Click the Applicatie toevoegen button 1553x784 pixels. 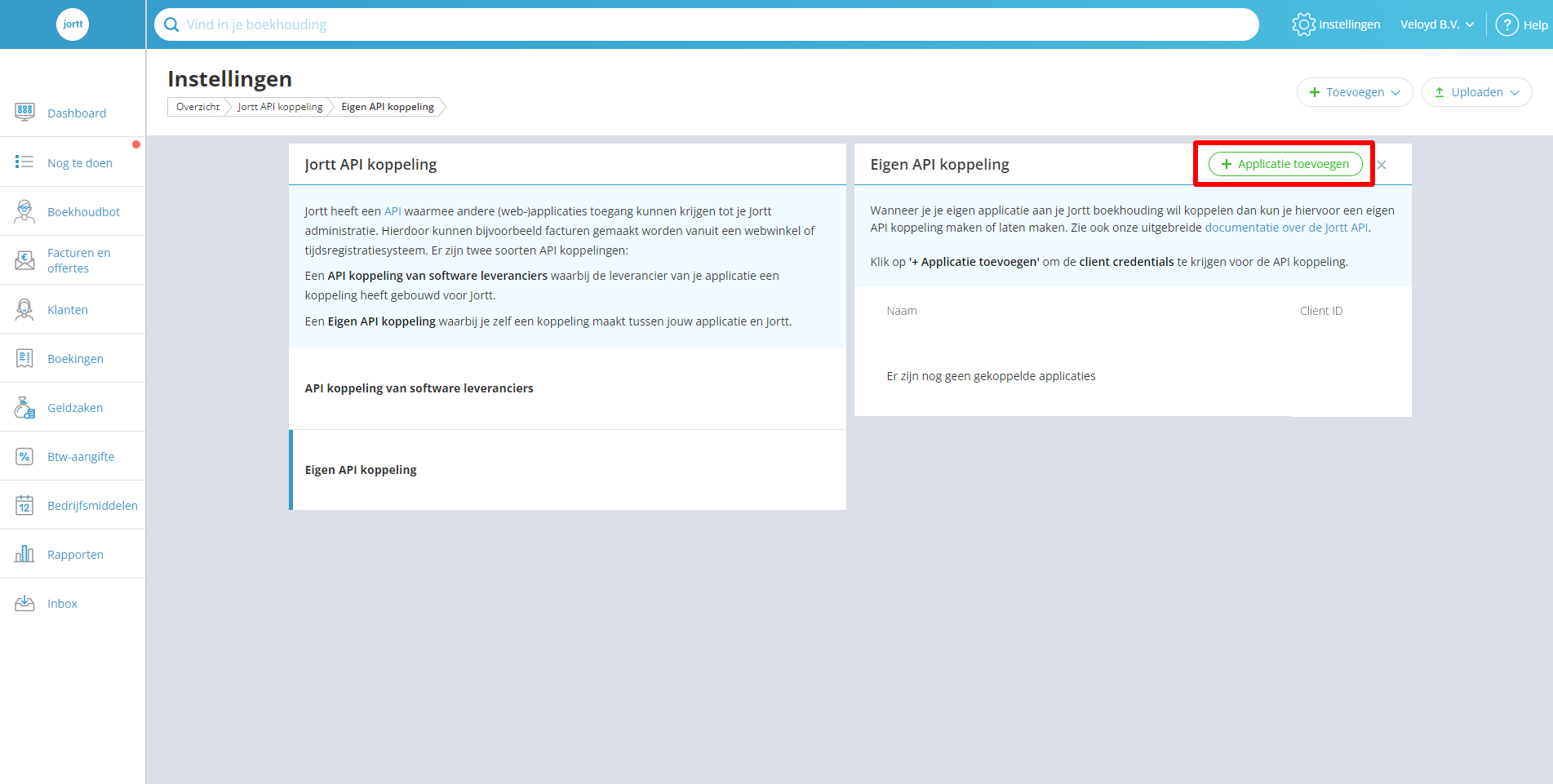pos(1285,164)
